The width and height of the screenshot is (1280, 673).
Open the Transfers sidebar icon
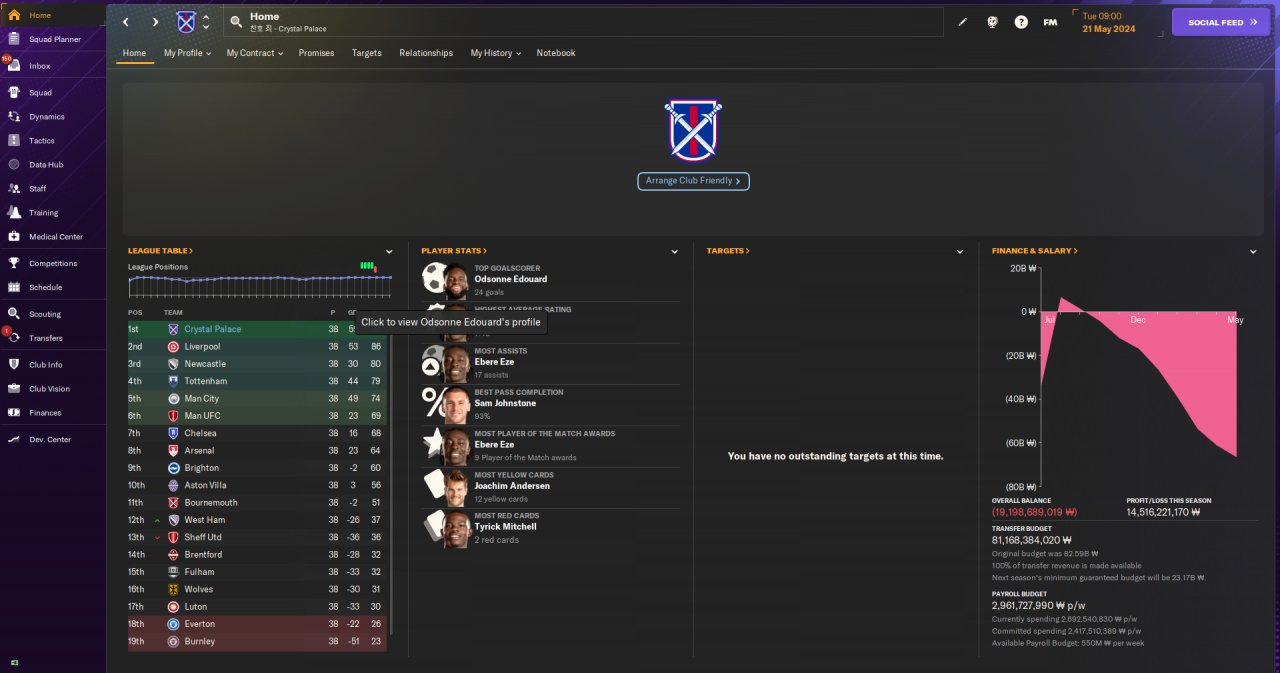pyautogui.click(x=14, y=338)
